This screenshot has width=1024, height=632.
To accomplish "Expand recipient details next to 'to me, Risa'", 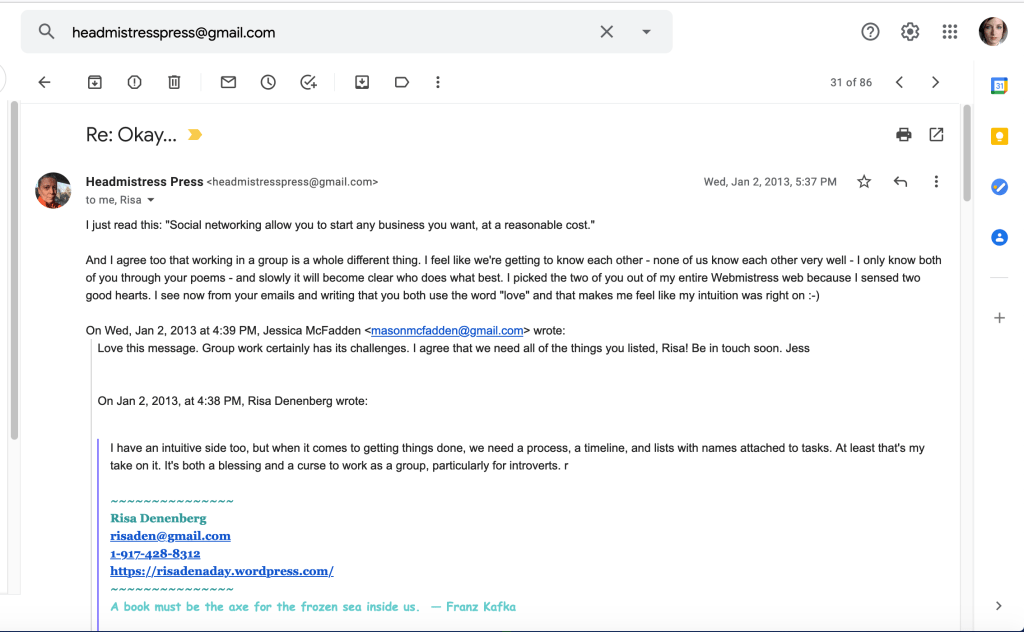I will pyautogui.click(x=151, y=200).
